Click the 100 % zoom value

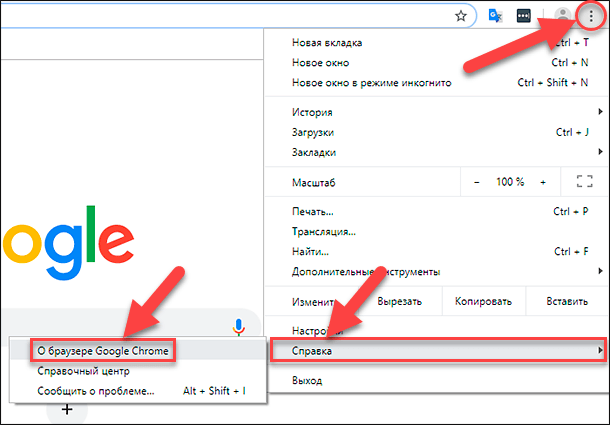click(510, 182)
